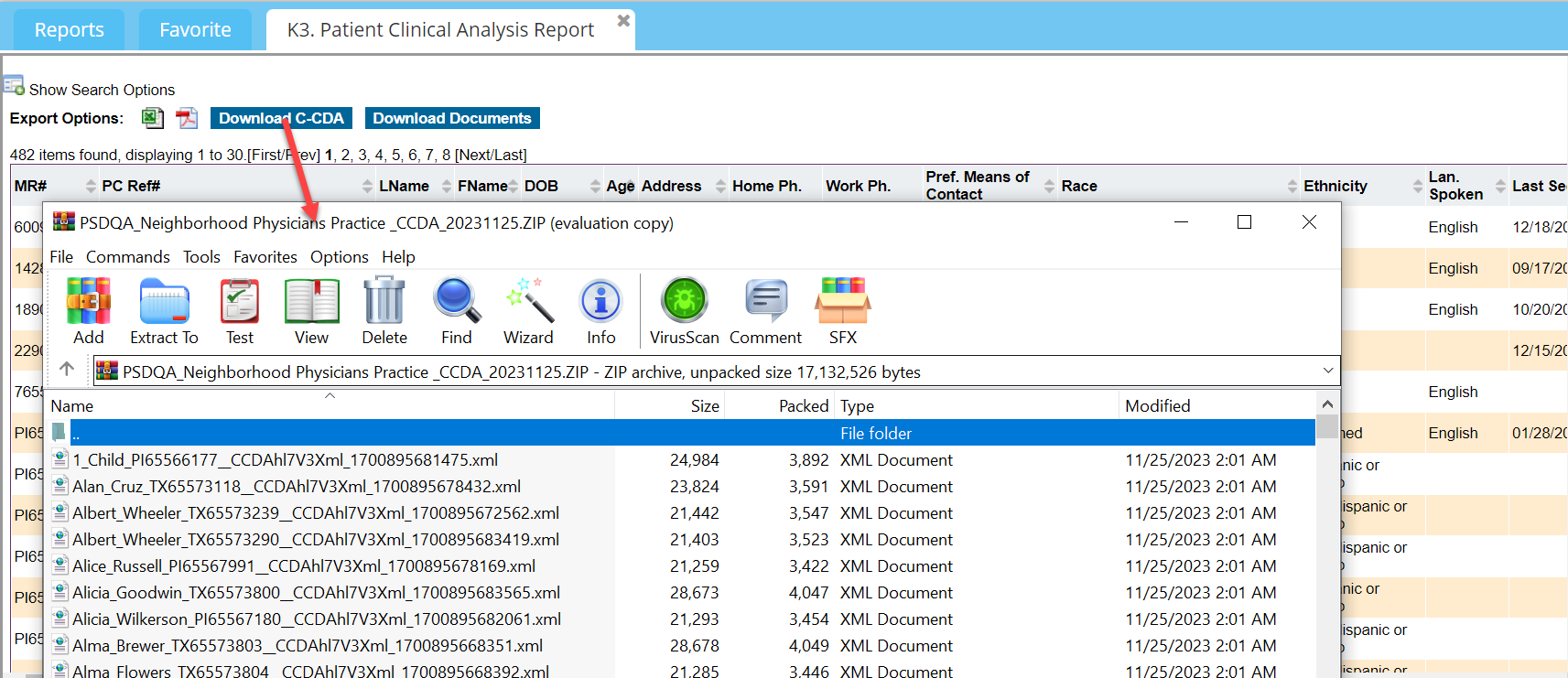Select the Alan_Cruz XML file icon
The height and width of the screenshot is (678, 1568).
coord(60,486)
